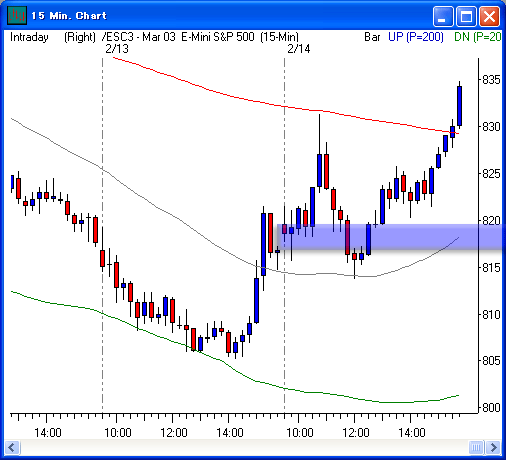Click the tall blue candle near 835
The image size is (506, 460).
(x=459, y=105)
